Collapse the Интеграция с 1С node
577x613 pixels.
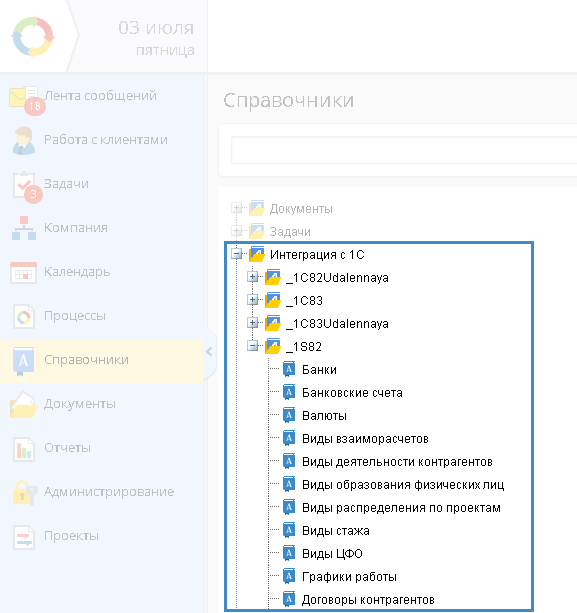[x=236, y=254]
